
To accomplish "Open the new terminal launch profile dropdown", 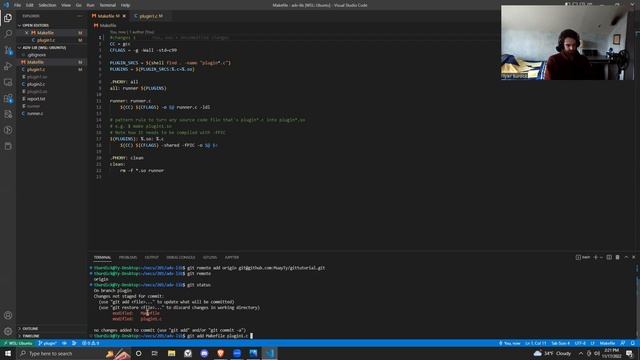I will coord(601,258).
